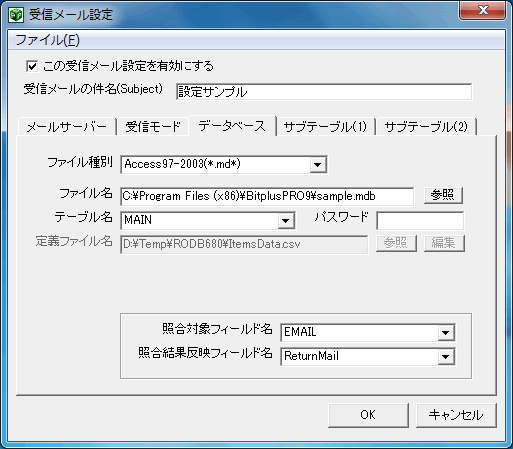Close the 受信メール設定 dialog window

click(482, 11)
